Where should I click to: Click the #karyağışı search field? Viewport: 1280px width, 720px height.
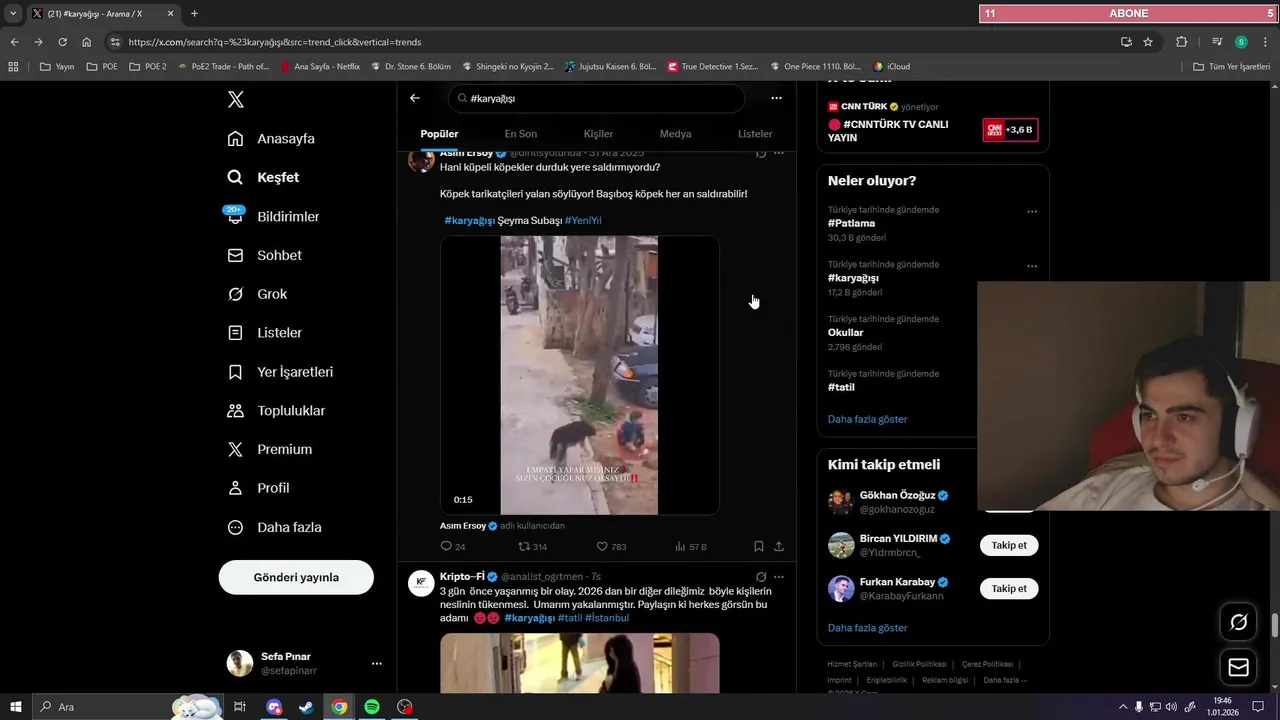click(596, 98)
